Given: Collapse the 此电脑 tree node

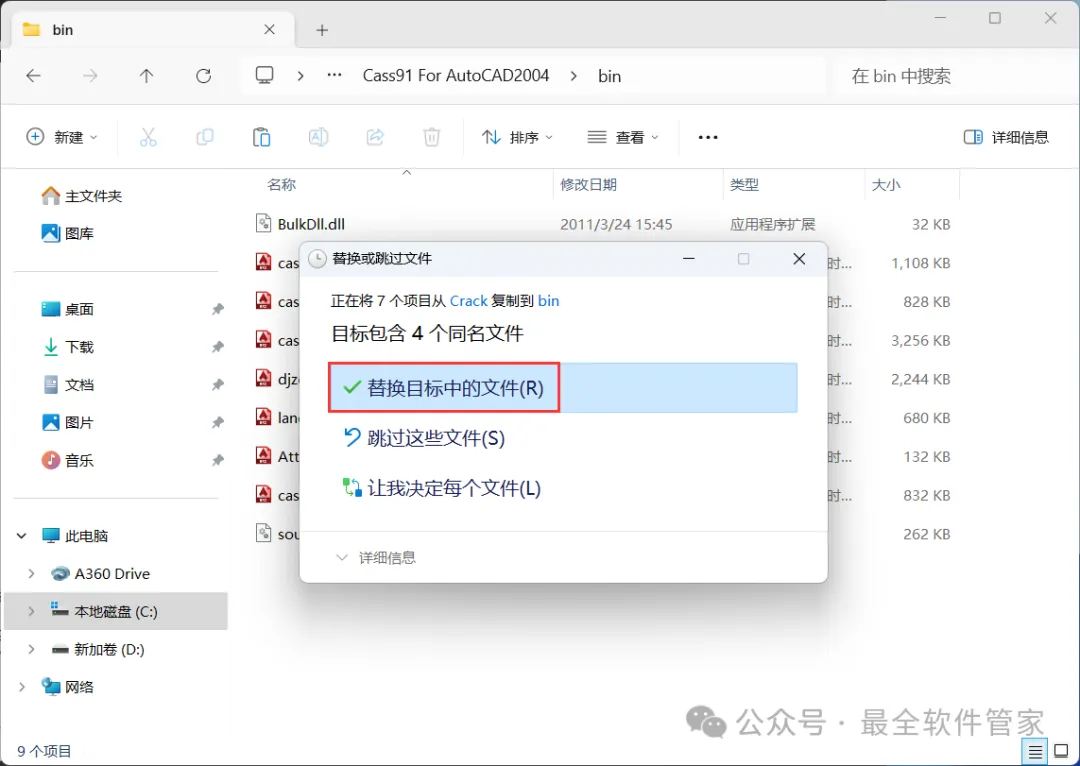Looking at the screenshot, I should coord(21,535).
